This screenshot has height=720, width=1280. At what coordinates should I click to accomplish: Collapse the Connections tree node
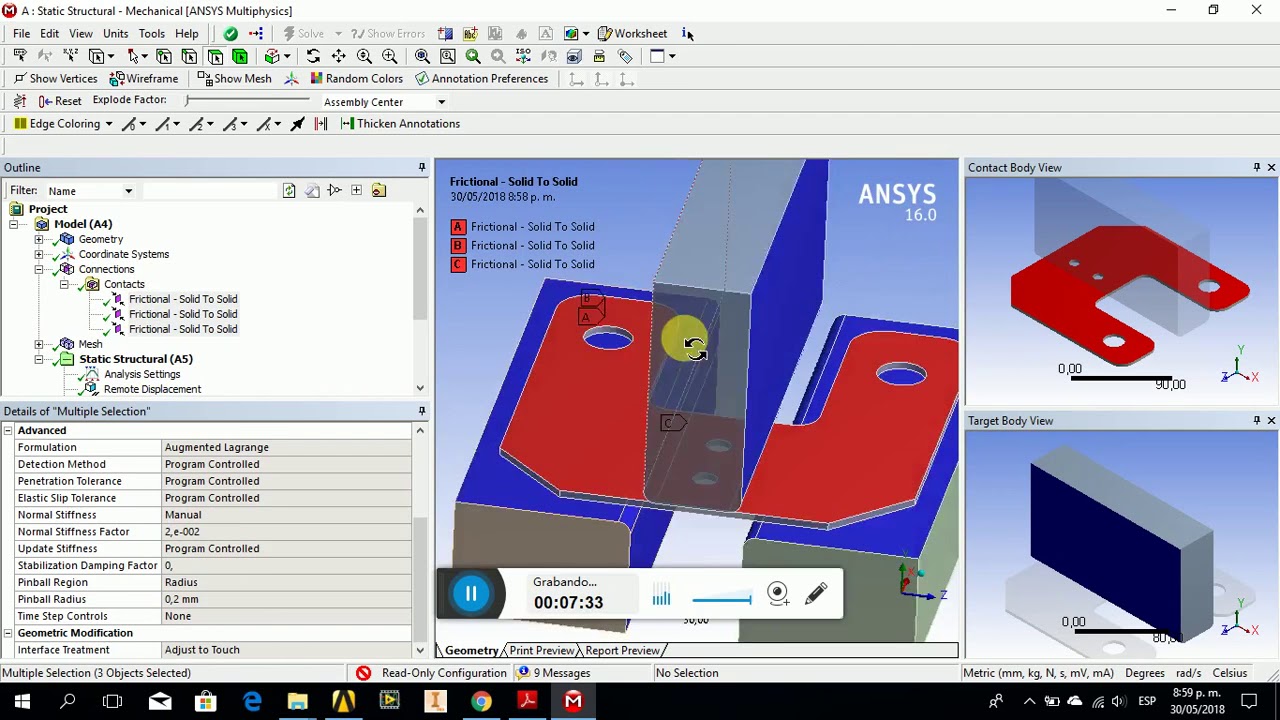coord(39,269)
